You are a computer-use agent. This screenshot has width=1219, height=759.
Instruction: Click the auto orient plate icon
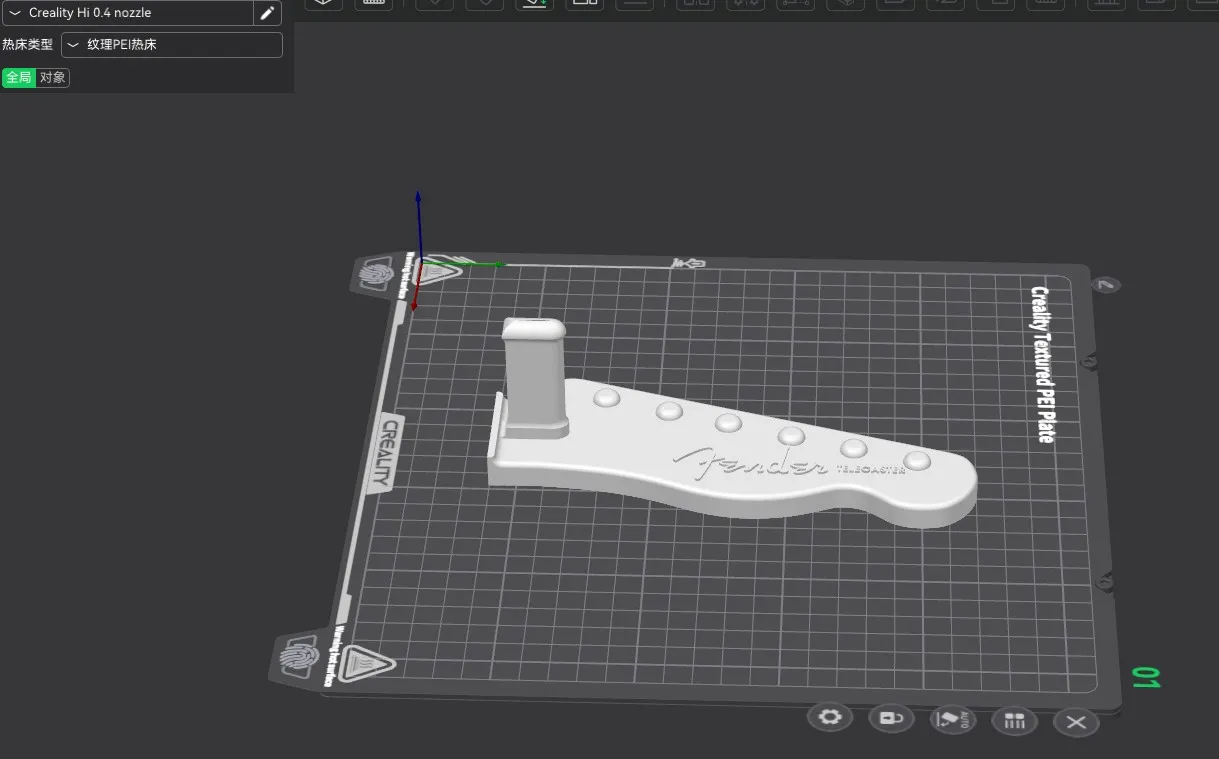click(952, 719)
